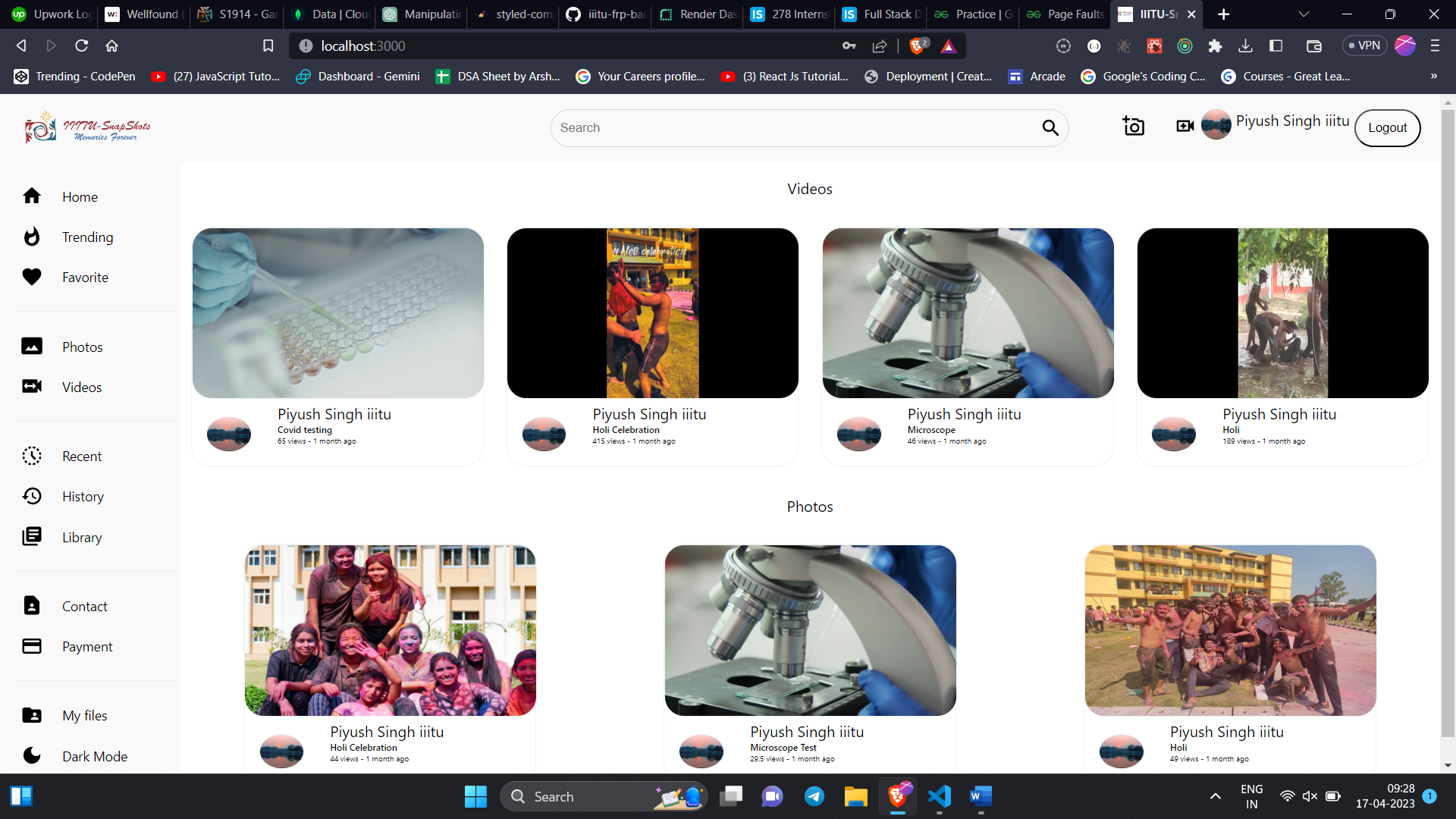Open the Holi Celebration video thumbnail

point(652,313)
